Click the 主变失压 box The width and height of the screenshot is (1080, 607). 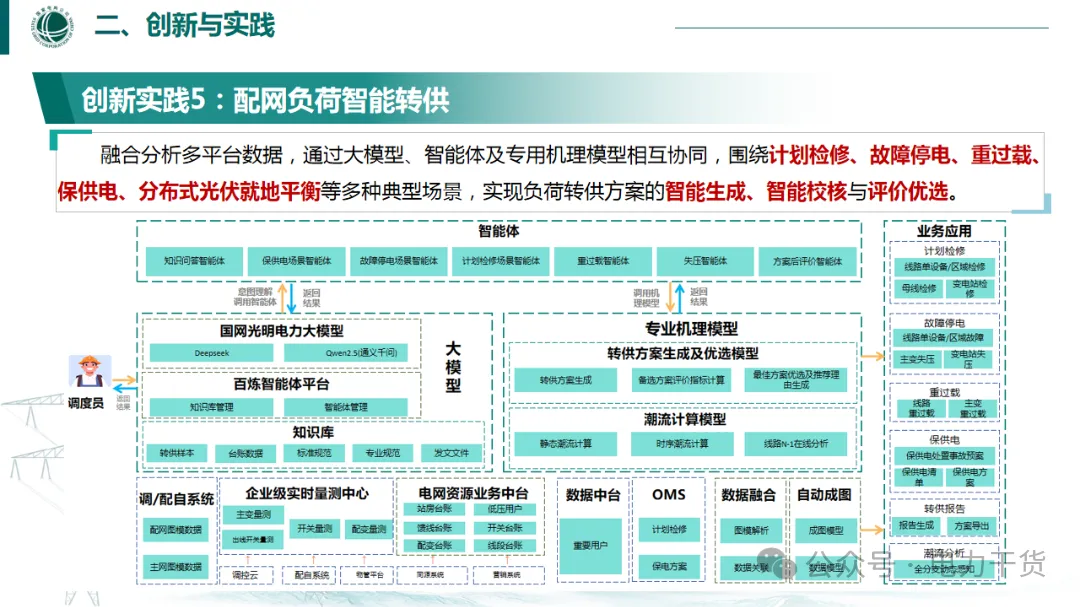click(917, 360)
